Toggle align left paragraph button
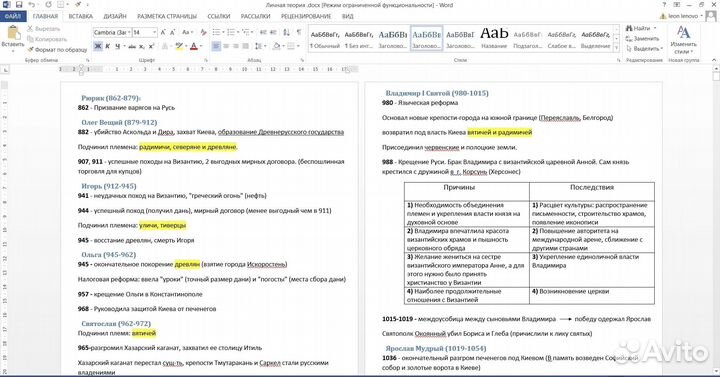 click(x=216, y=46)
